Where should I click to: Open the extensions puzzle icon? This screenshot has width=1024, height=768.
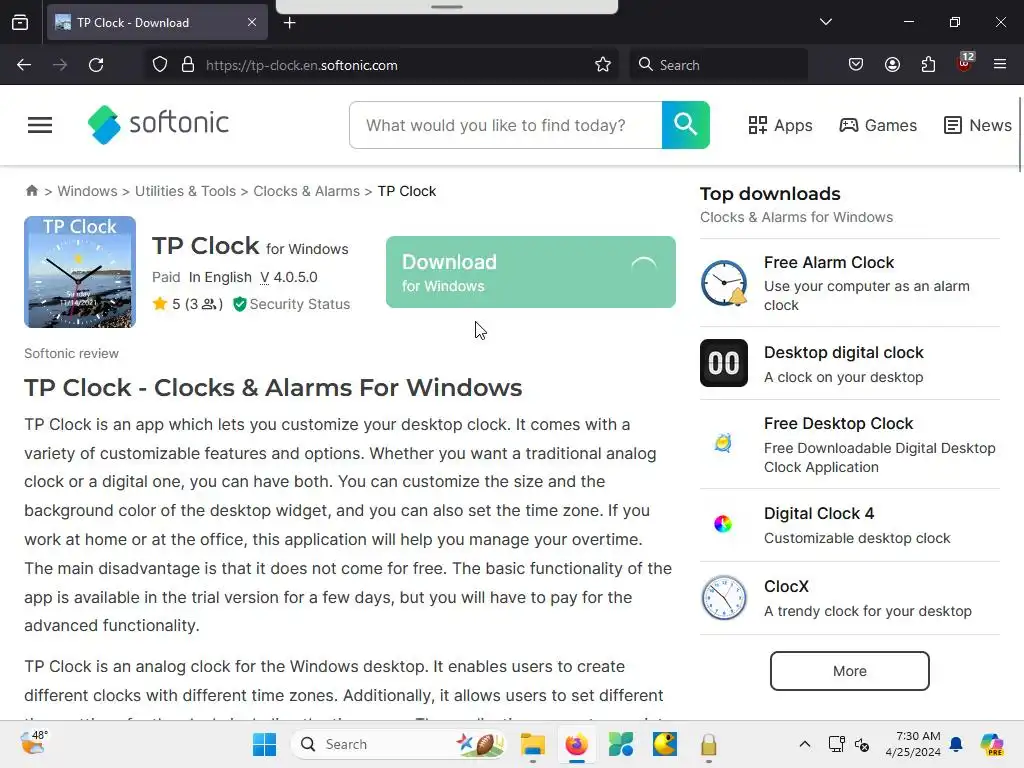tap(928, 65)
